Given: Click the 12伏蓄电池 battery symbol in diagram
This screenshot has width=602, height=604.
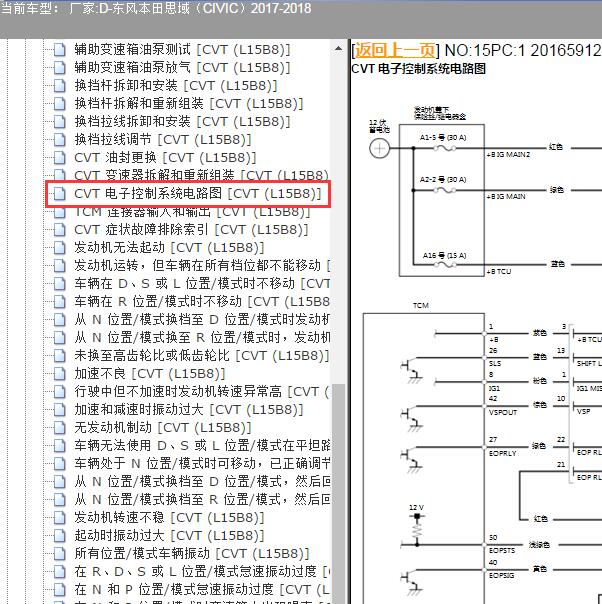Looking at the screenshot, I should pos(380,148).
